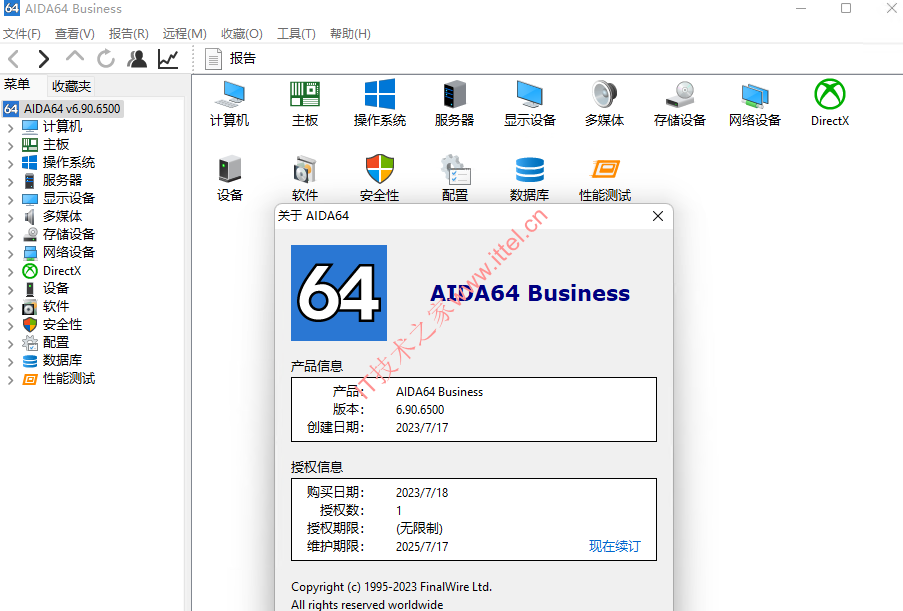Open the DirectX Xbox icon in the main panel
903x611 pixels.
830,103
